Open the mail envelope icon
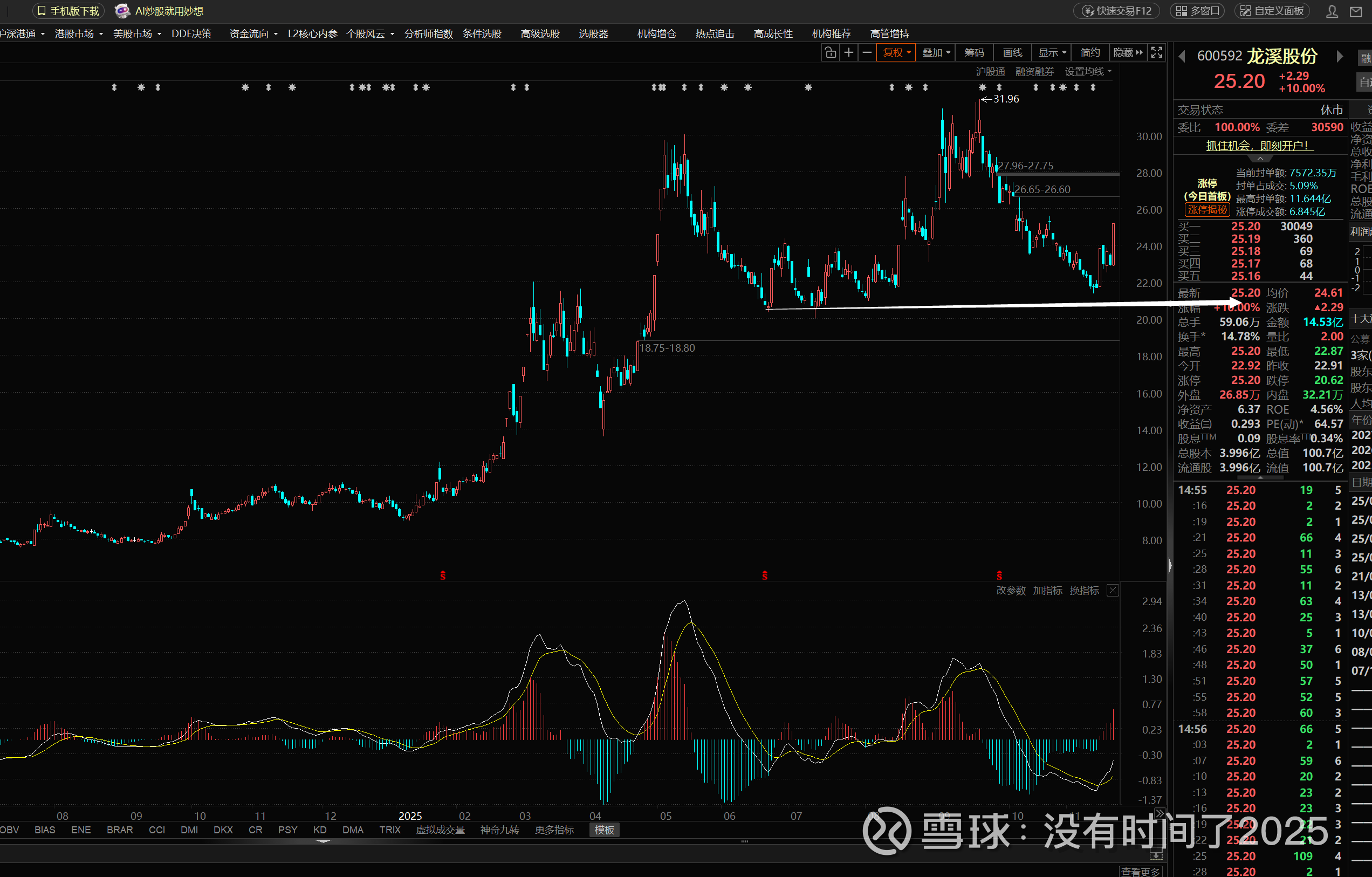Screen dimensions: 1372x877 [x=1356, y=11]
